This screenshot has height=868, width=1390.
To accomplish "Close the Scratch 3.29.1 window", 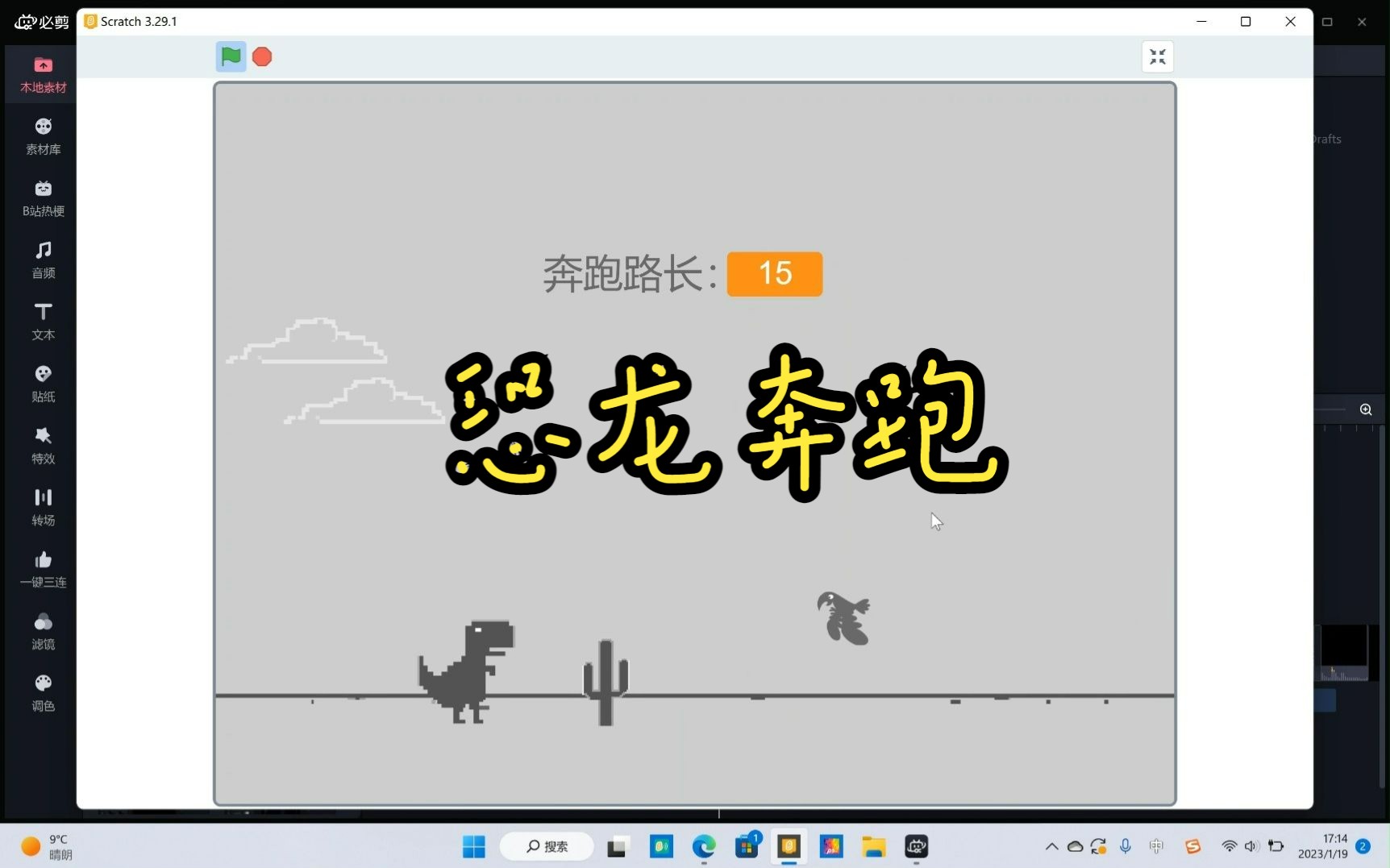I will click(1290, 22).
